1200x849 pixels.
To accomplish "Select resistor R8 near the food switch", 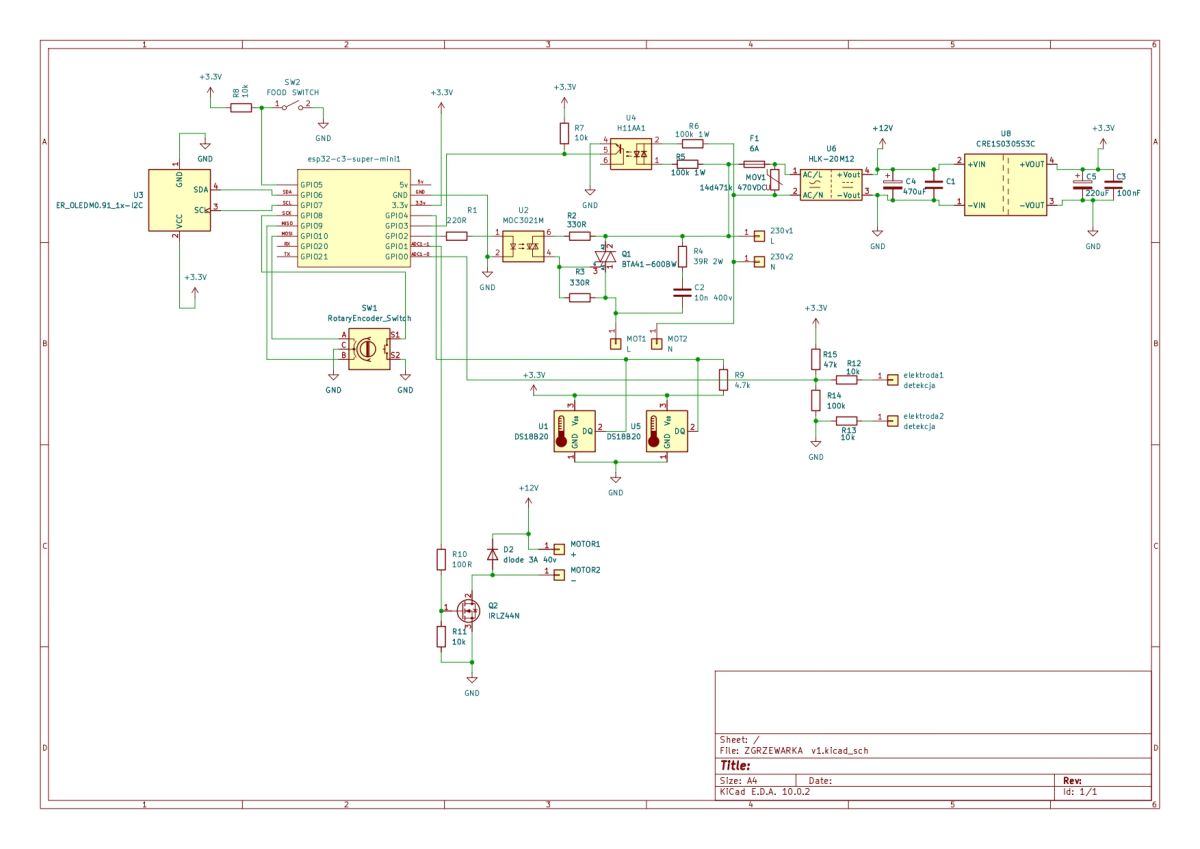I will [242, 106].
